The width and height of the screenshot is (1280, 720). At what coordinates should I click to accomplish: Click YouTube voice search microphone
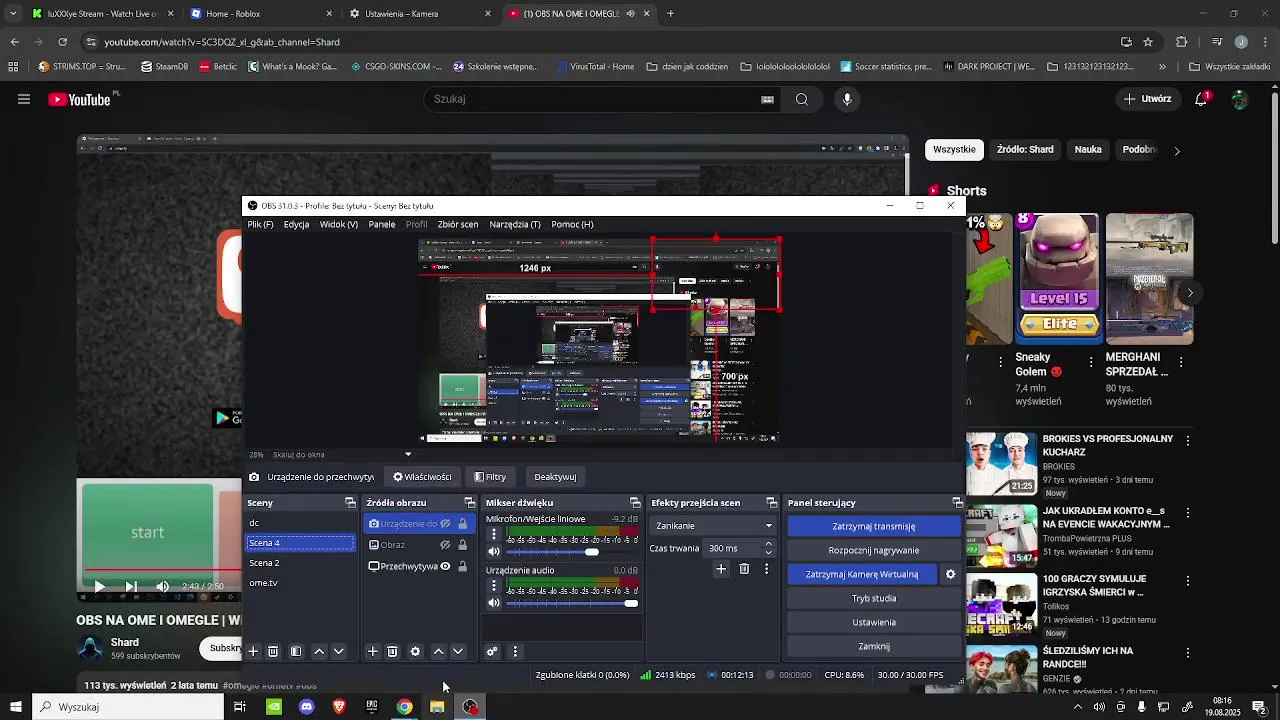coord(847,99)
